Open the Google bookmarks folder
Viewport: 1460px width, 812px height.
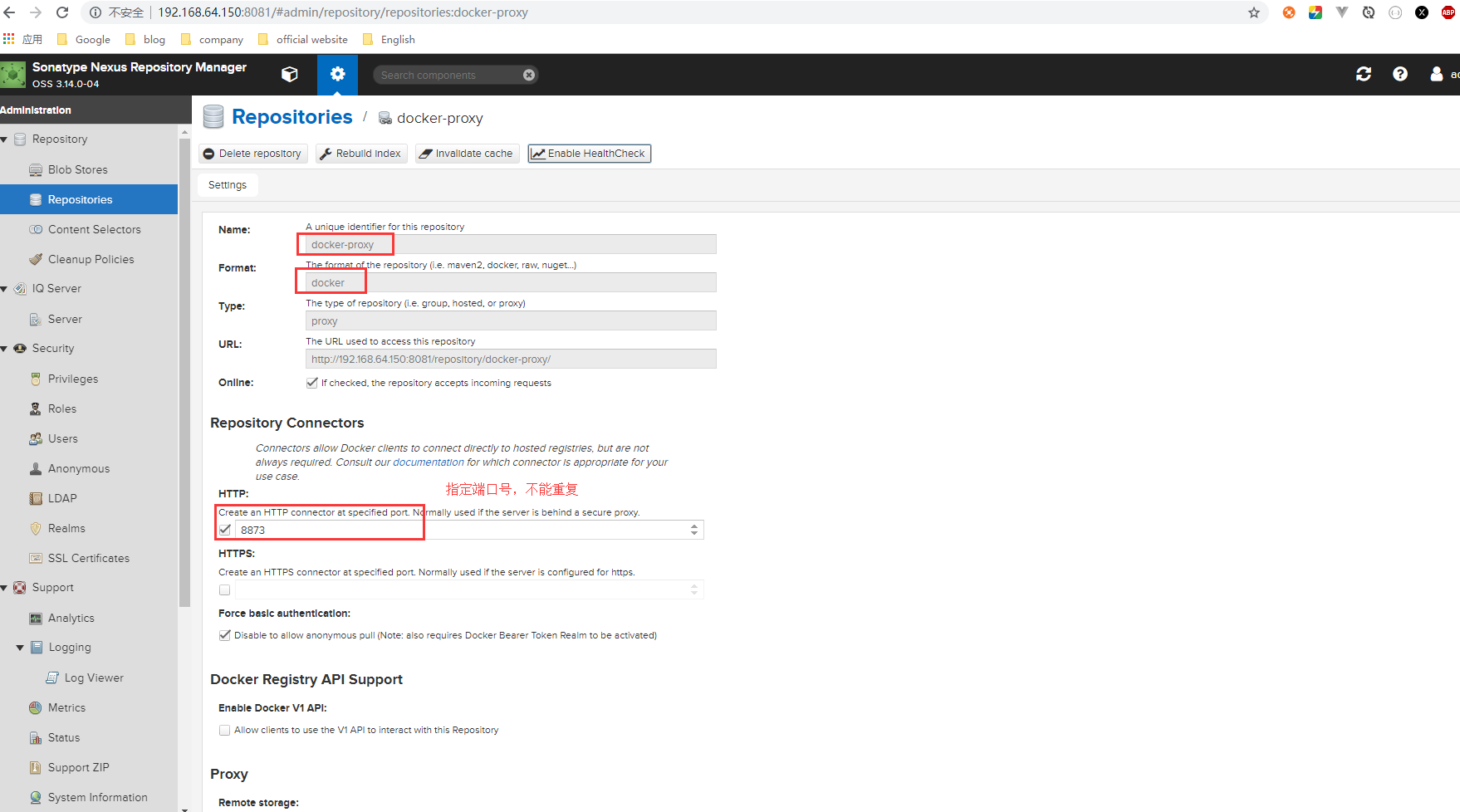coord(84,39)
